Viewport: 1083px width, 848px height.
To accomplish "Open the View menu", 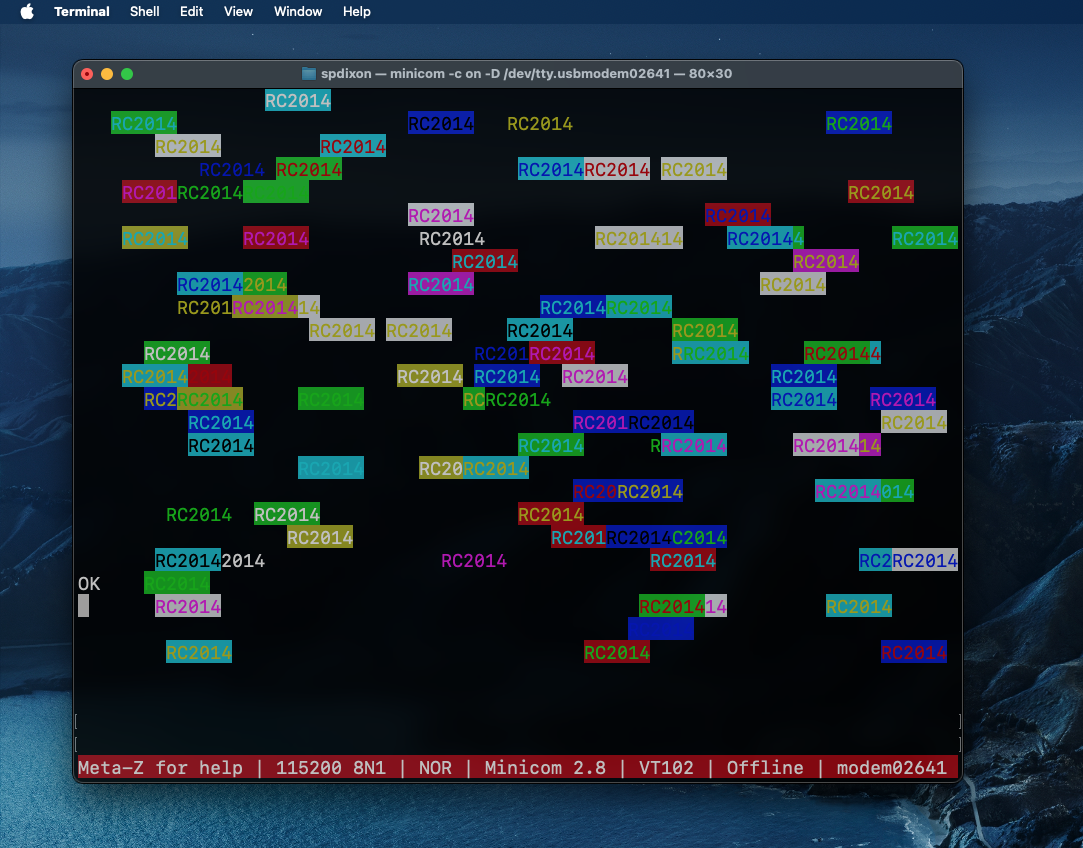I will (238, 12).
